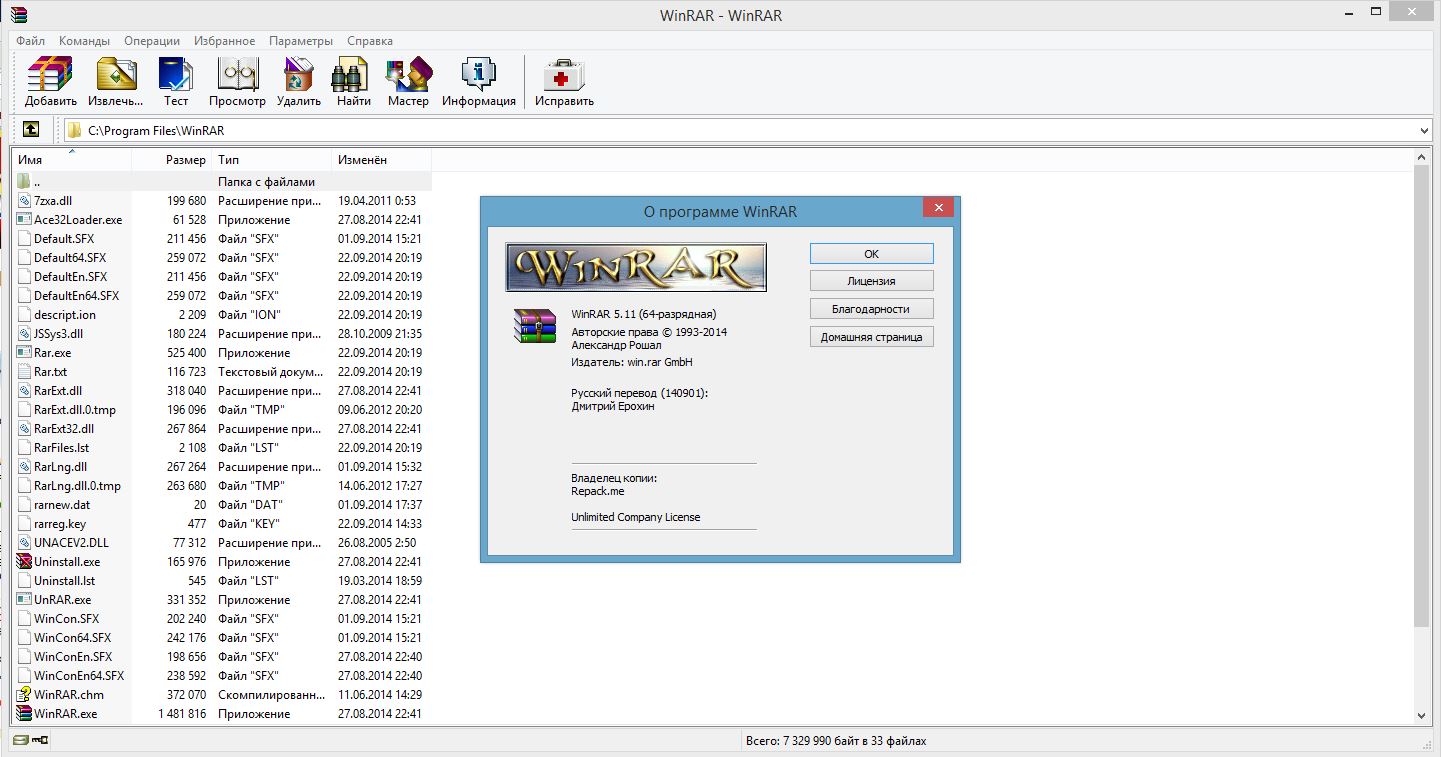Sort by the Имя column header
The height and width of the screenshot is (757, 1441).
72,160
